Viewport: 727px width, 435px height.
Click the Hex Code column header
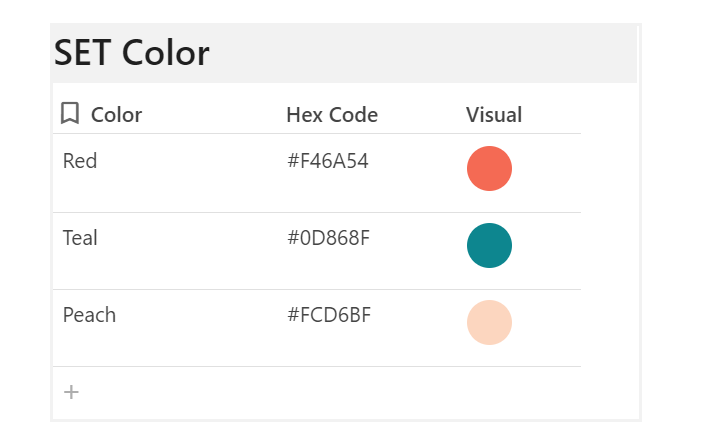(332, 115)
